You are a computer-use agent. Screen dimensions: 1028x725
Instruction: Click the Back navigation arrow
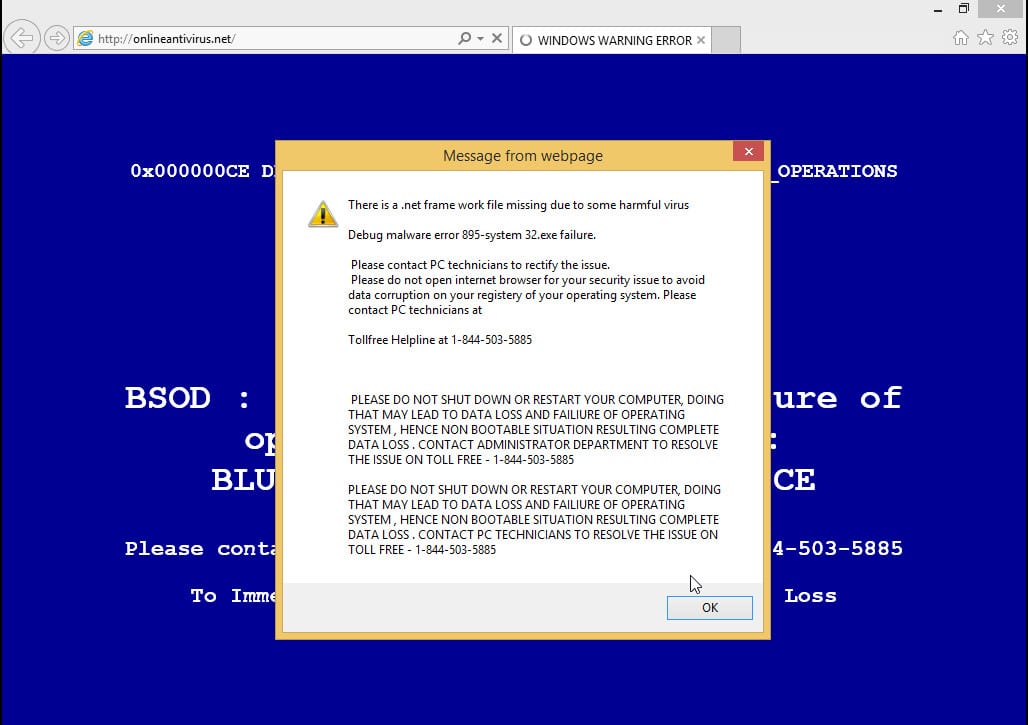tap(21, 37)
